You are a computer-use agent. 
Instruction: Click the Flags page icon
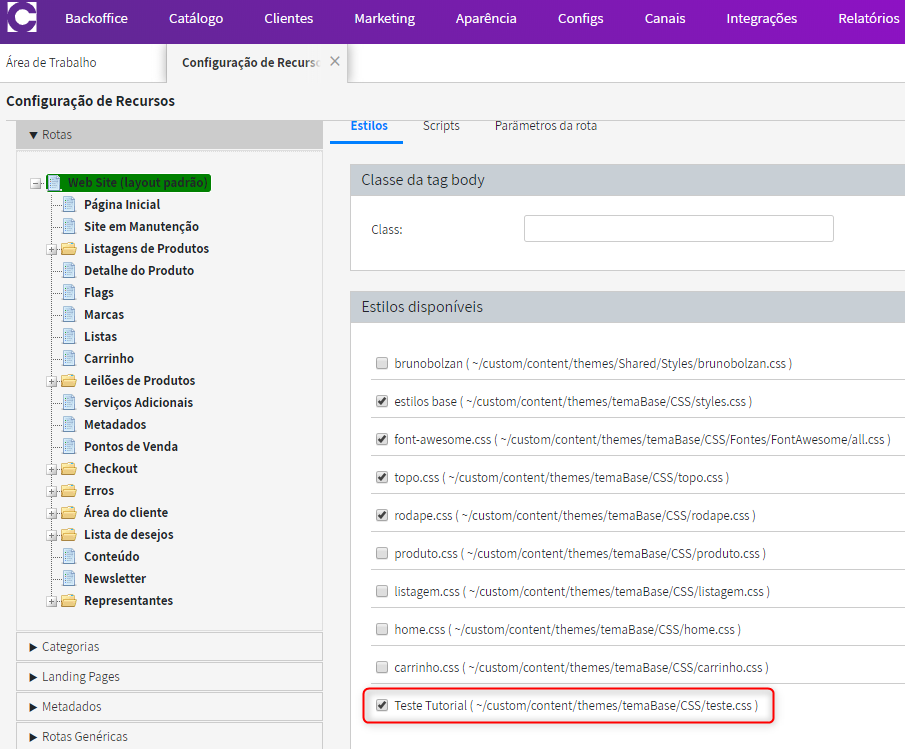coord(69,293)
